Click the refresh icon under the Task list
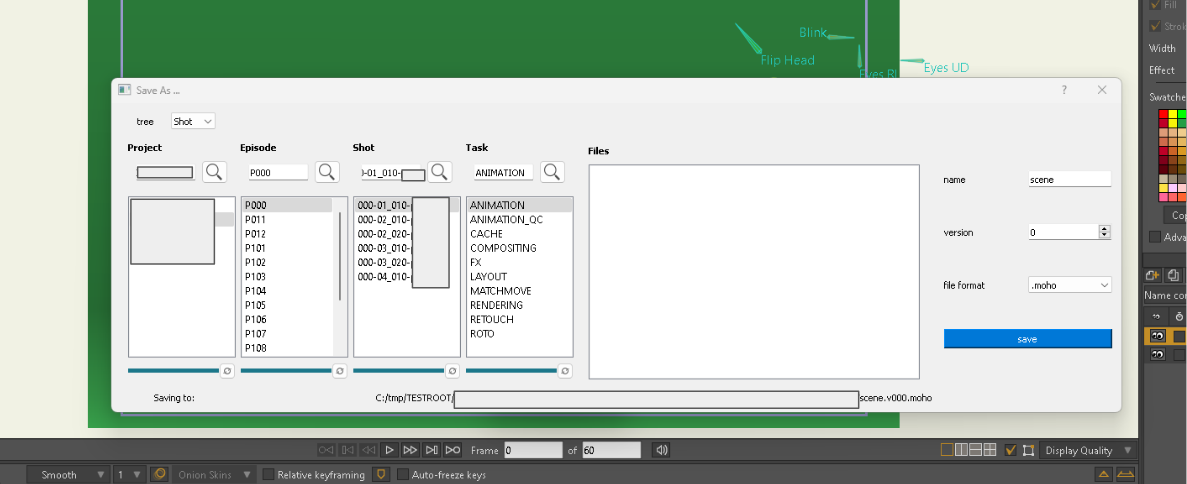 565,371
